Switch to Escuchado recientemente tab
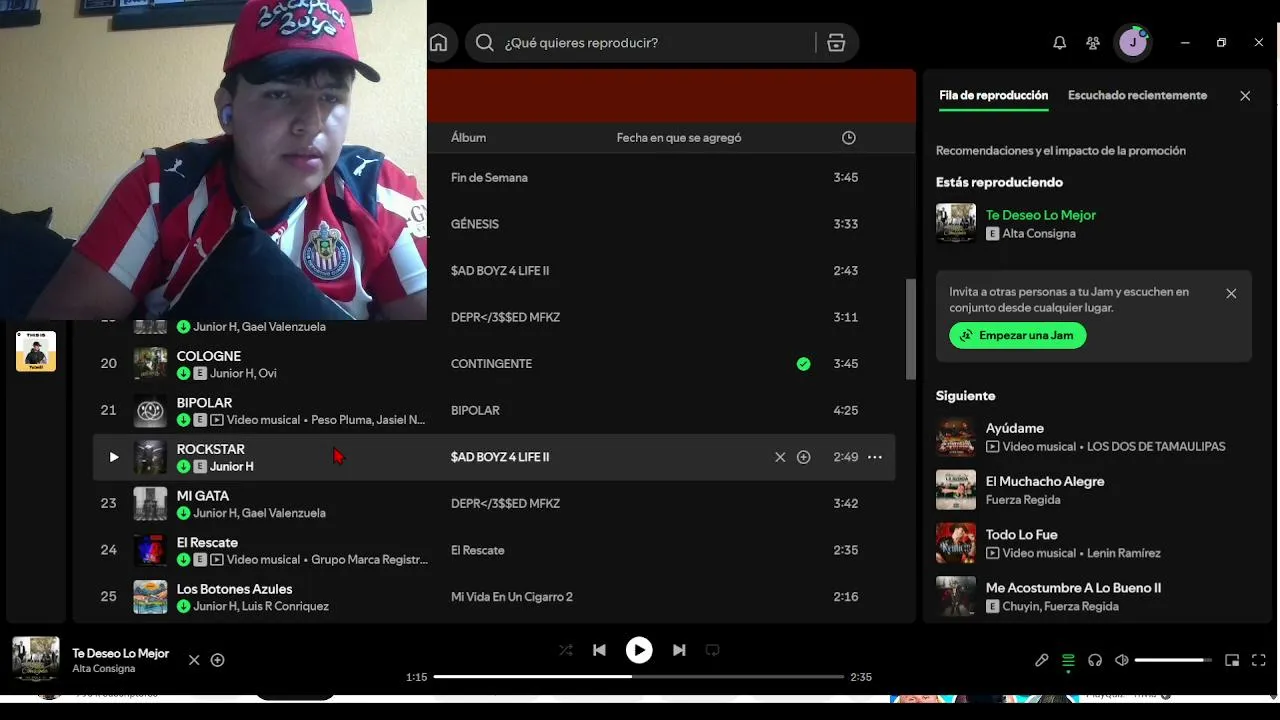 1137,96
